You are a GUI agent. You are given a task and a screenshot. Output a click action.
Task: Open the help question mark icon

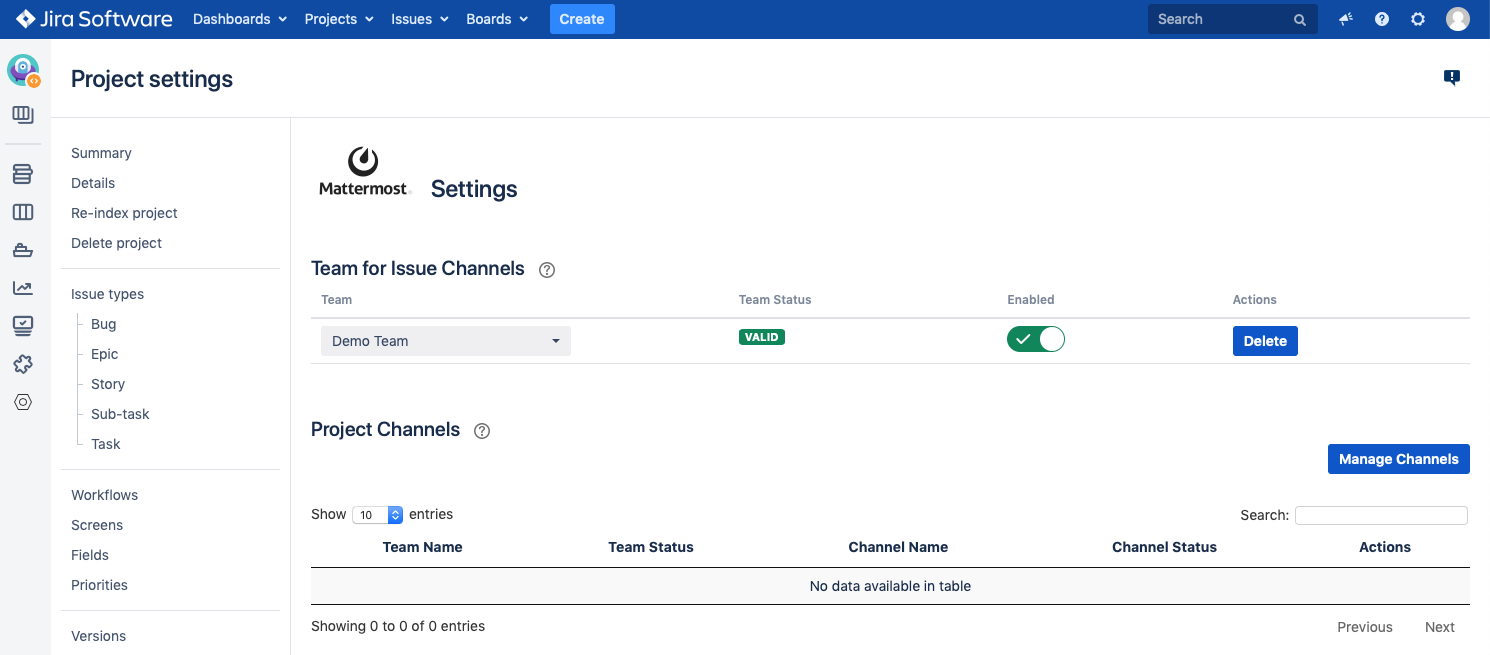pos(1382,19)
